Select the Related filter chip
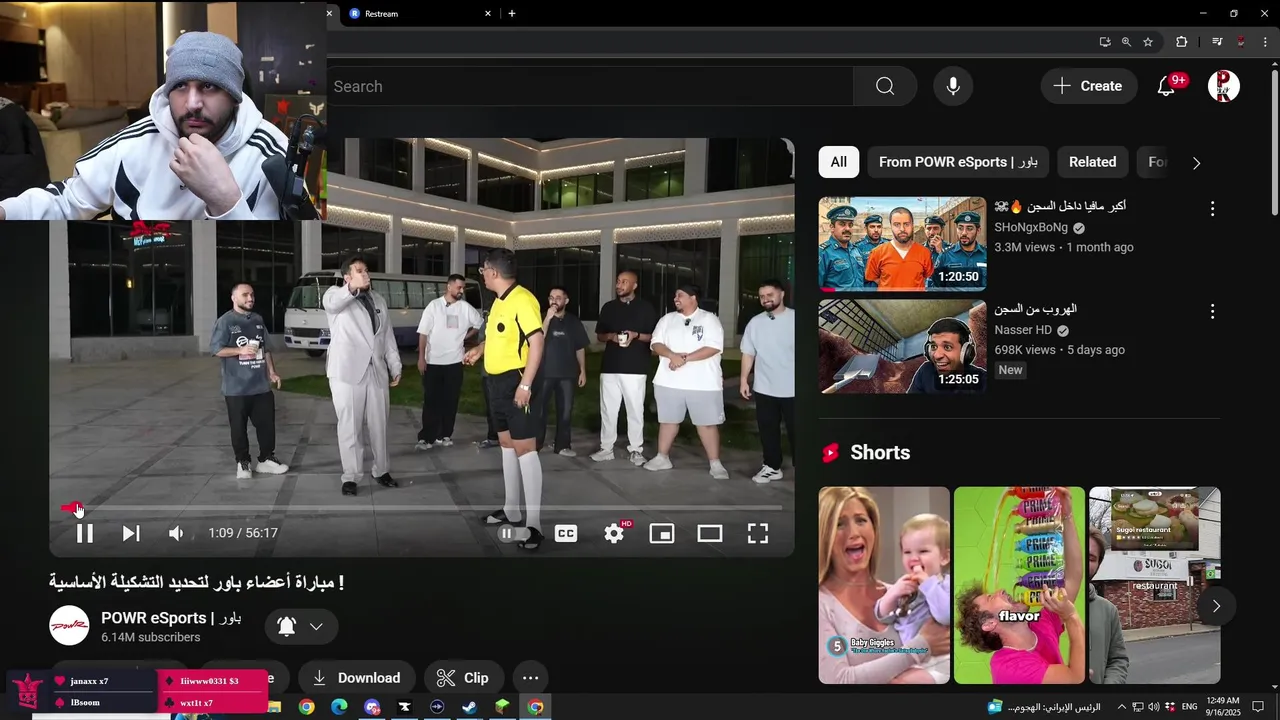 [x=1092, y=162]
